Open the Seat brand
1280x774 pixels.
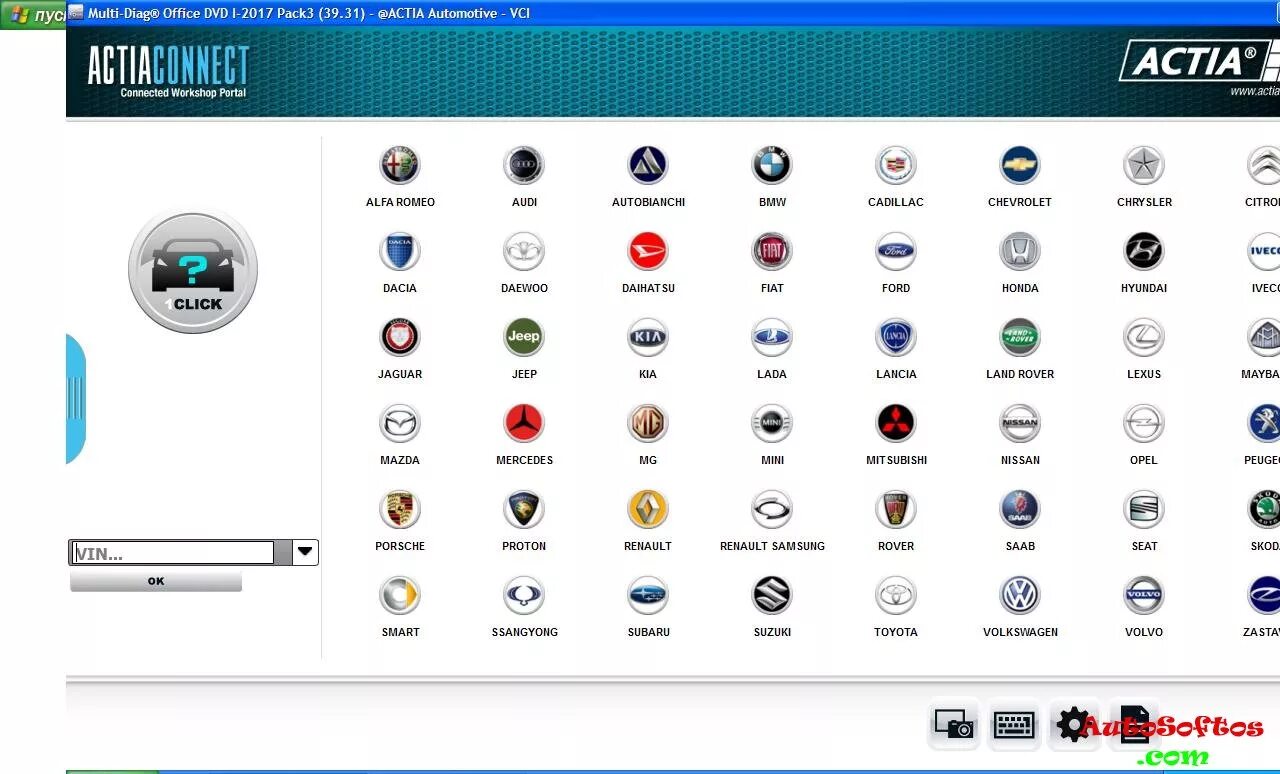[x=1144, y=509]
